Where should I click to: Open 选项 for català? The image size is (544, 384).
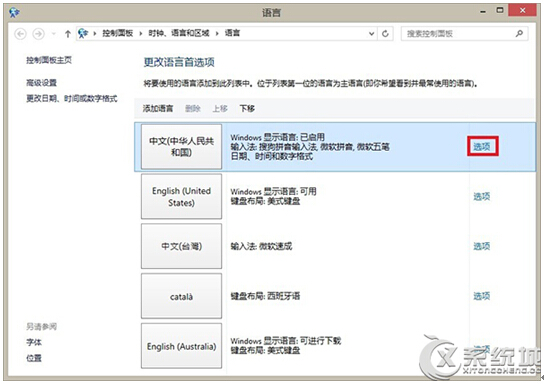(x=482, y=296)
